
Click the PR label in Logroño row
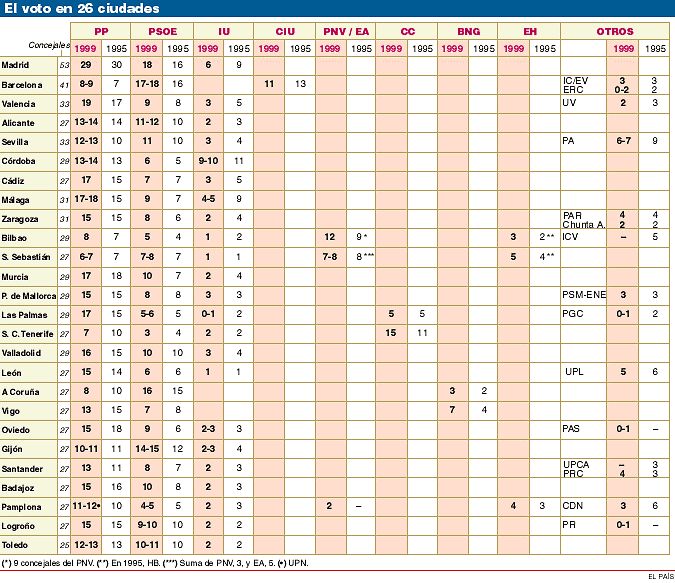click(569, 524)
